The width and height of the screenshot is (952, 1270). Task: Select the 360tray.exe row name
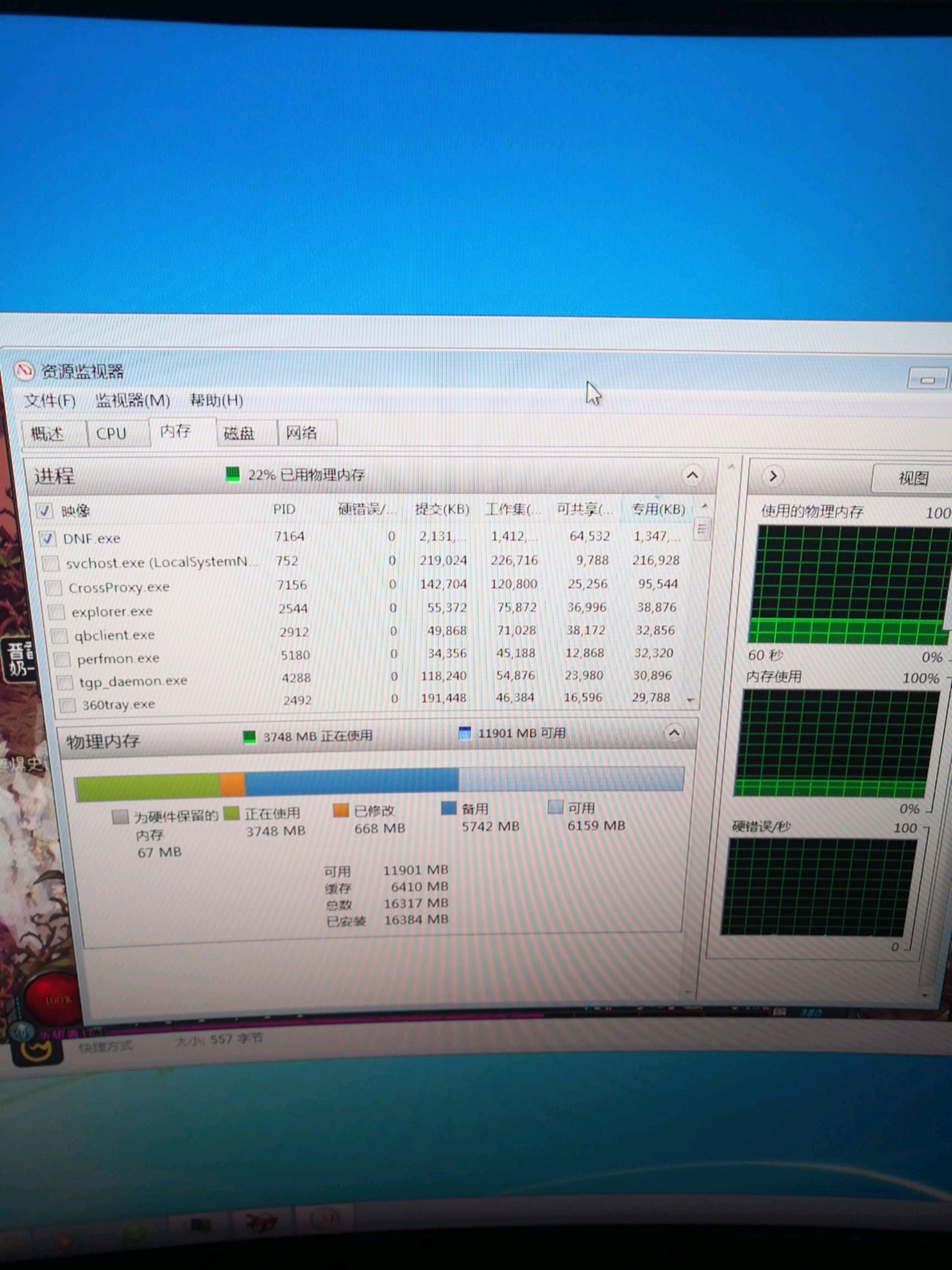[118, 704]
